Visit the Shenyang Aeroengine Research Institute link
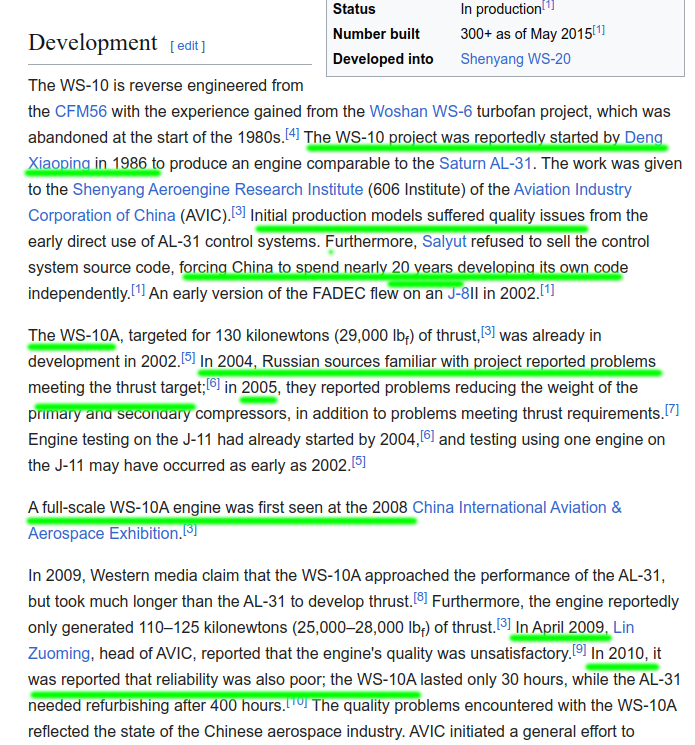The image size is (695, 745). (x=218, y=190)
